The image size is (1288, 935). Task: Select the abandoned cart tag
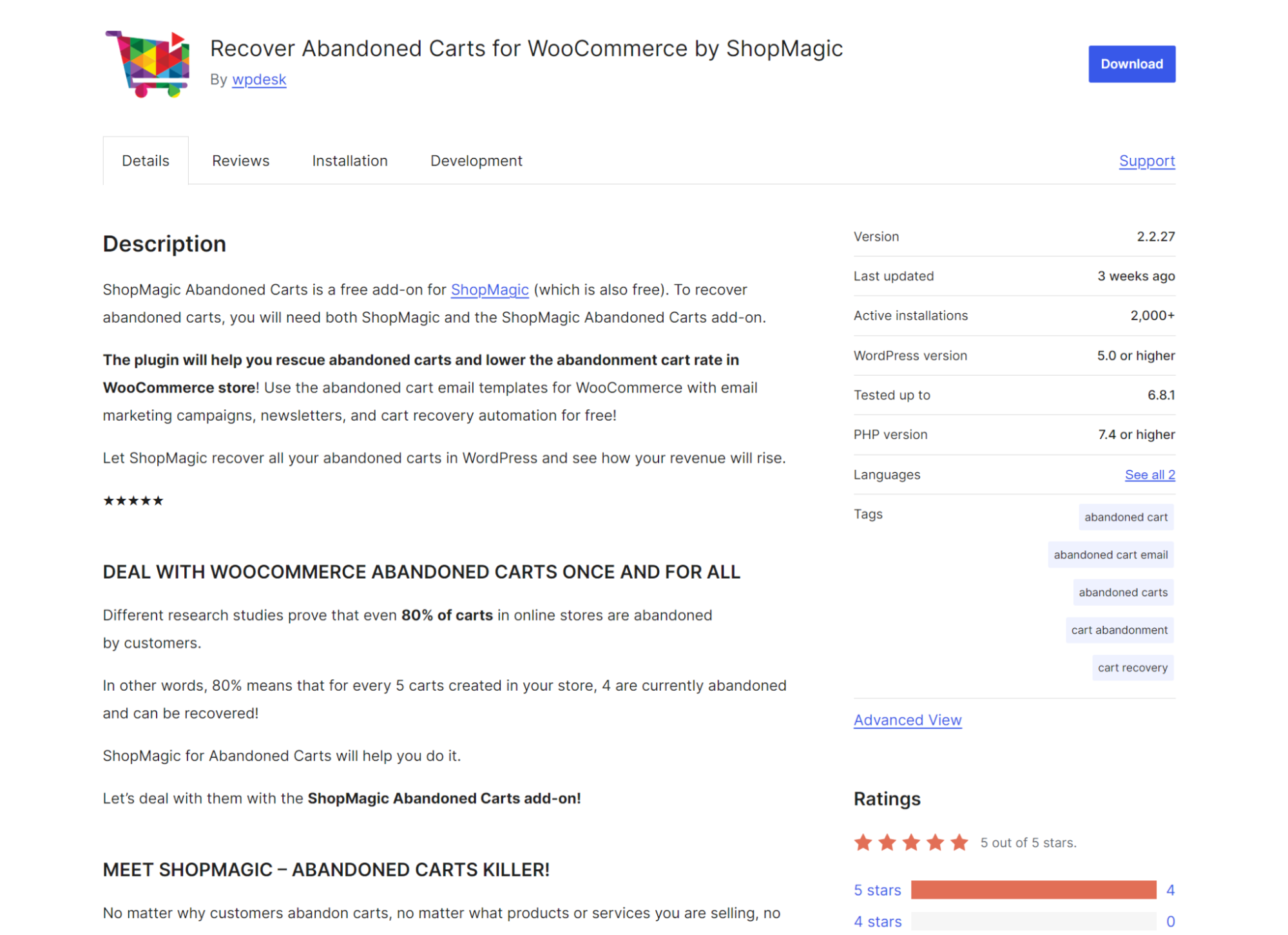[1125, 517]
